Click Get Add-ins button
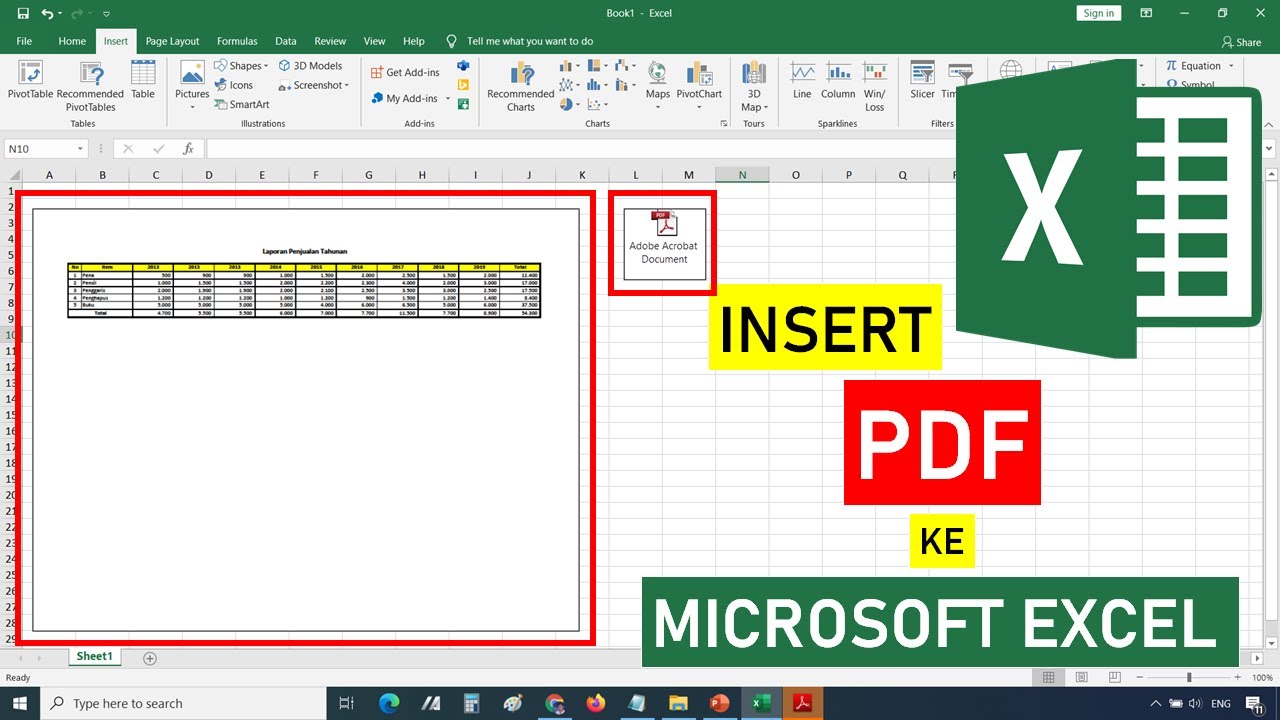1280x720 pixels. tap(405, 72)
